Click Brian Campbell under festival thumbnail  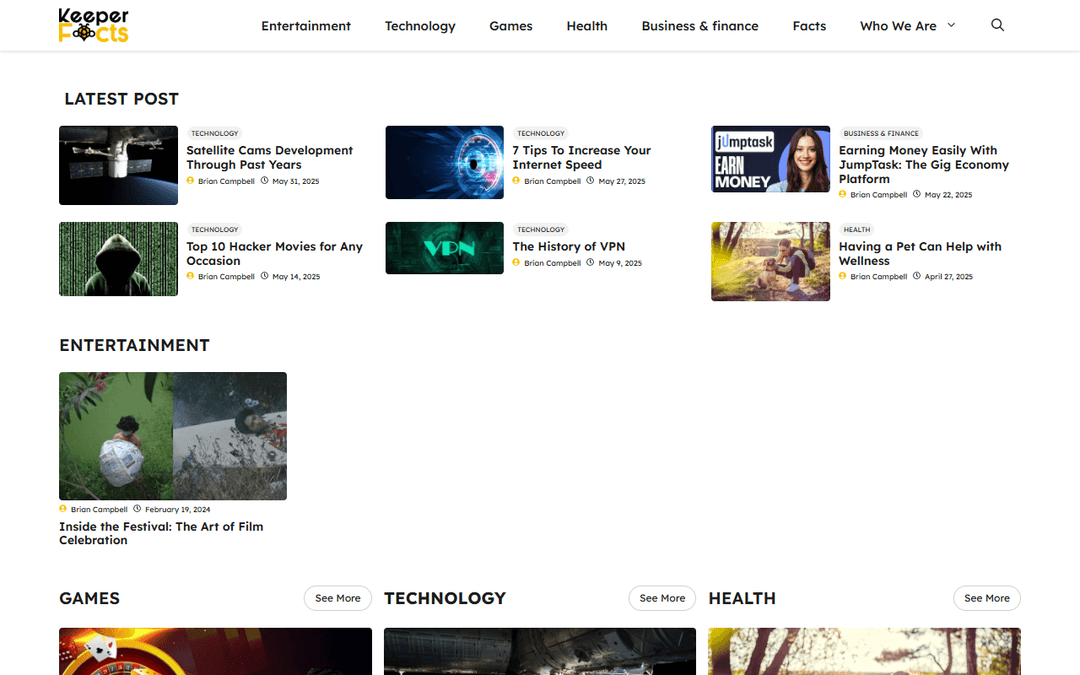click(x=99, y=510)
